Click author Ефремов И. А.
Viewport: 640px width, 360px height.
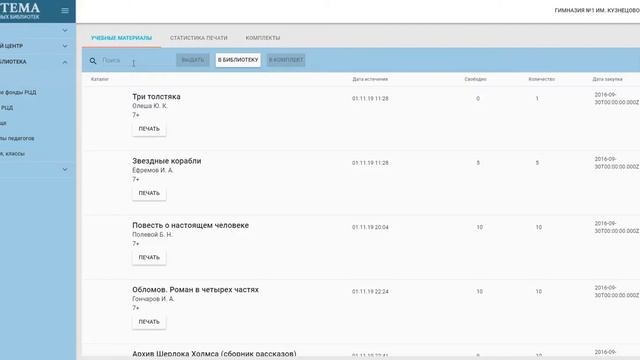tap(153, 170)
